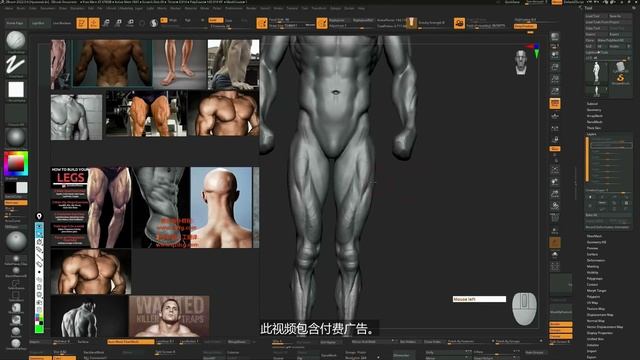Select the Rotate transform icon
This screenshot has width=640, height=360.
130,23
